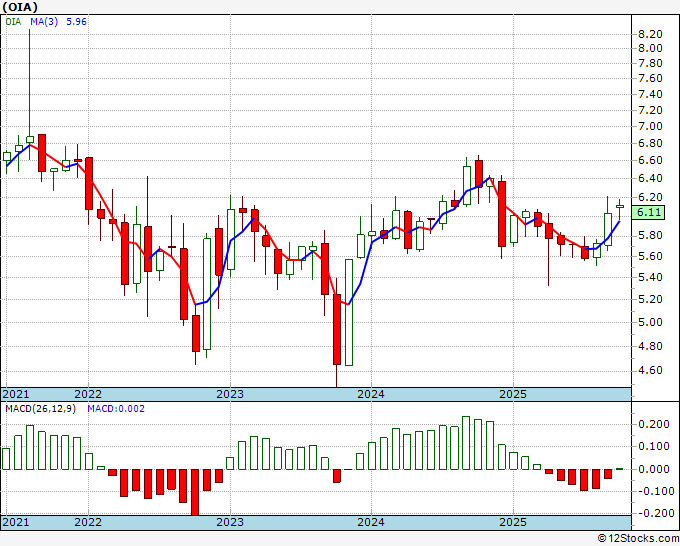The image size is (680, 546).
Task: Click the 8.20 price axis label
Action: tap(650, 34)
